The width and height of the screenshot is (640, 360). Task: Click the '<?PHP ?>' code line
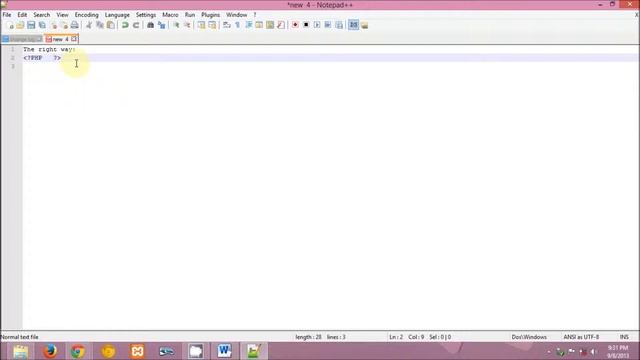(x=42, y=58)
